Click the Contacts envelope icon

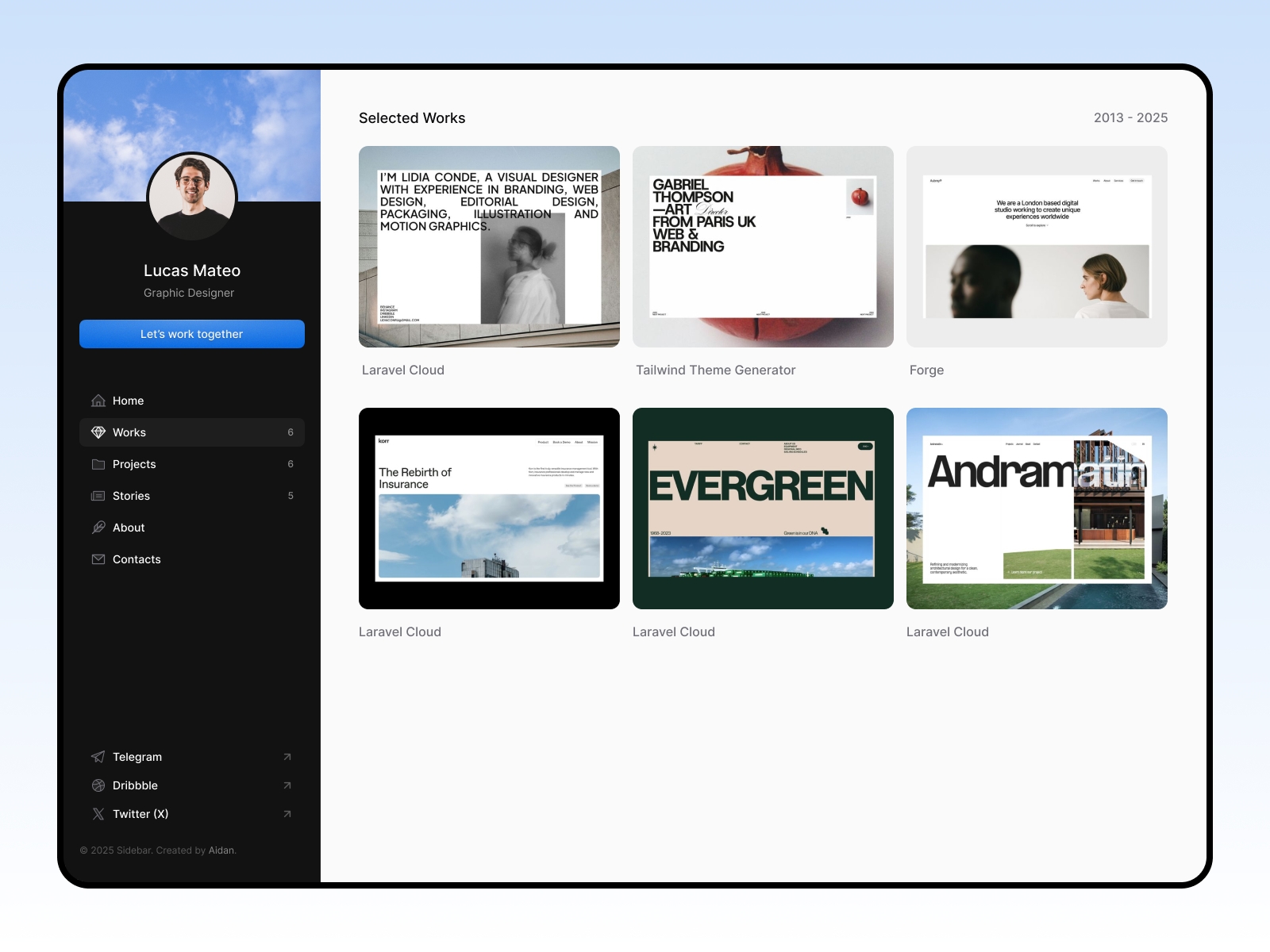pos(98,559)
